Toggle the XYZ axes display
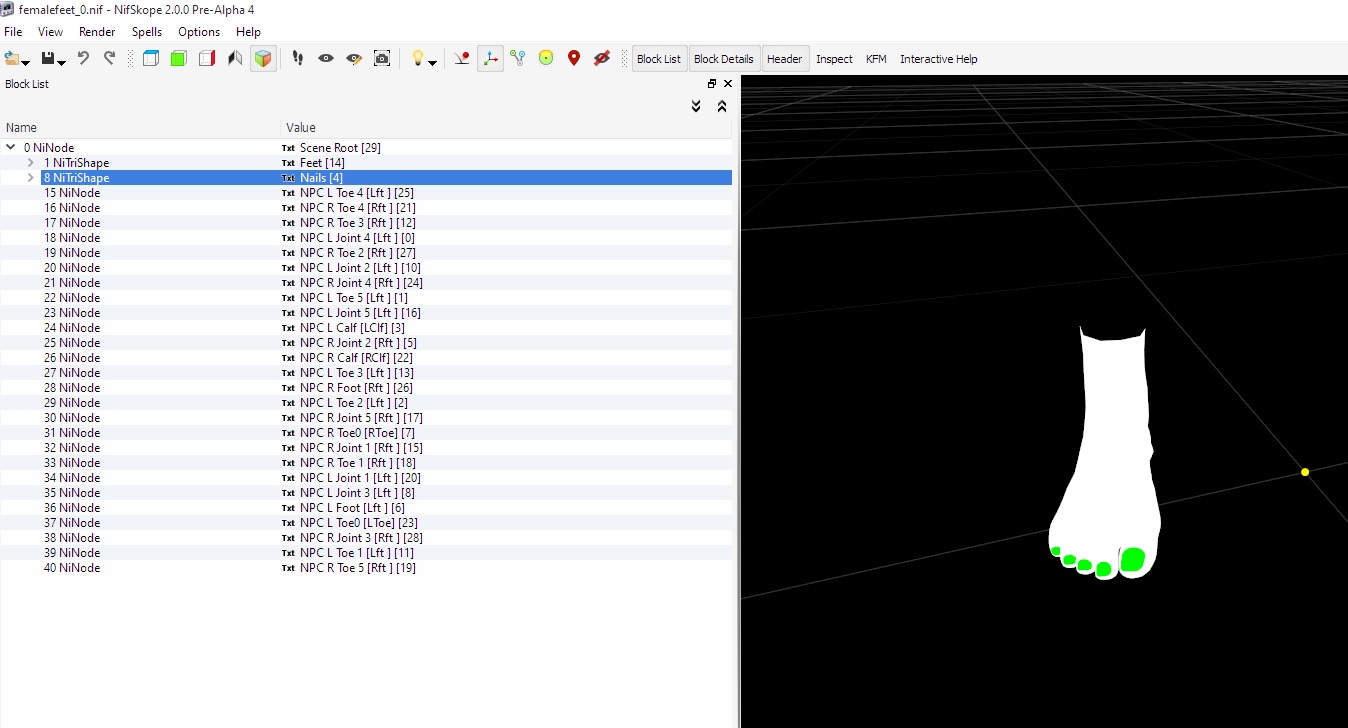The image size is (1348, 728). coord(490,59)
